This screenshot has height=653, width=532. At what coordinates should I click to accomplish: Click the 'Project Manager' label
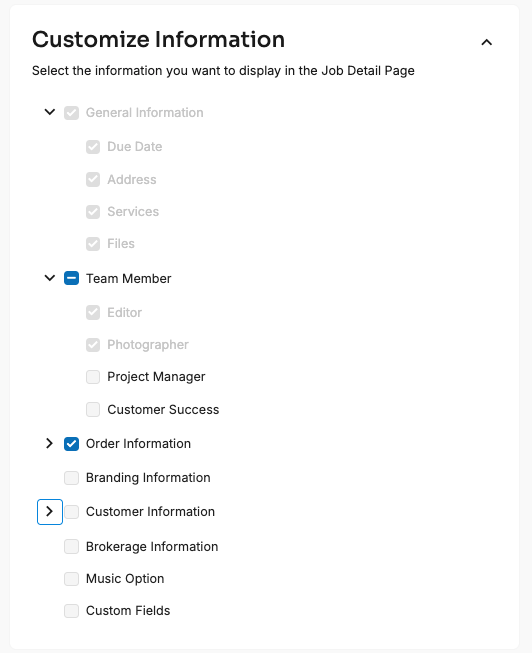(156, 376)
